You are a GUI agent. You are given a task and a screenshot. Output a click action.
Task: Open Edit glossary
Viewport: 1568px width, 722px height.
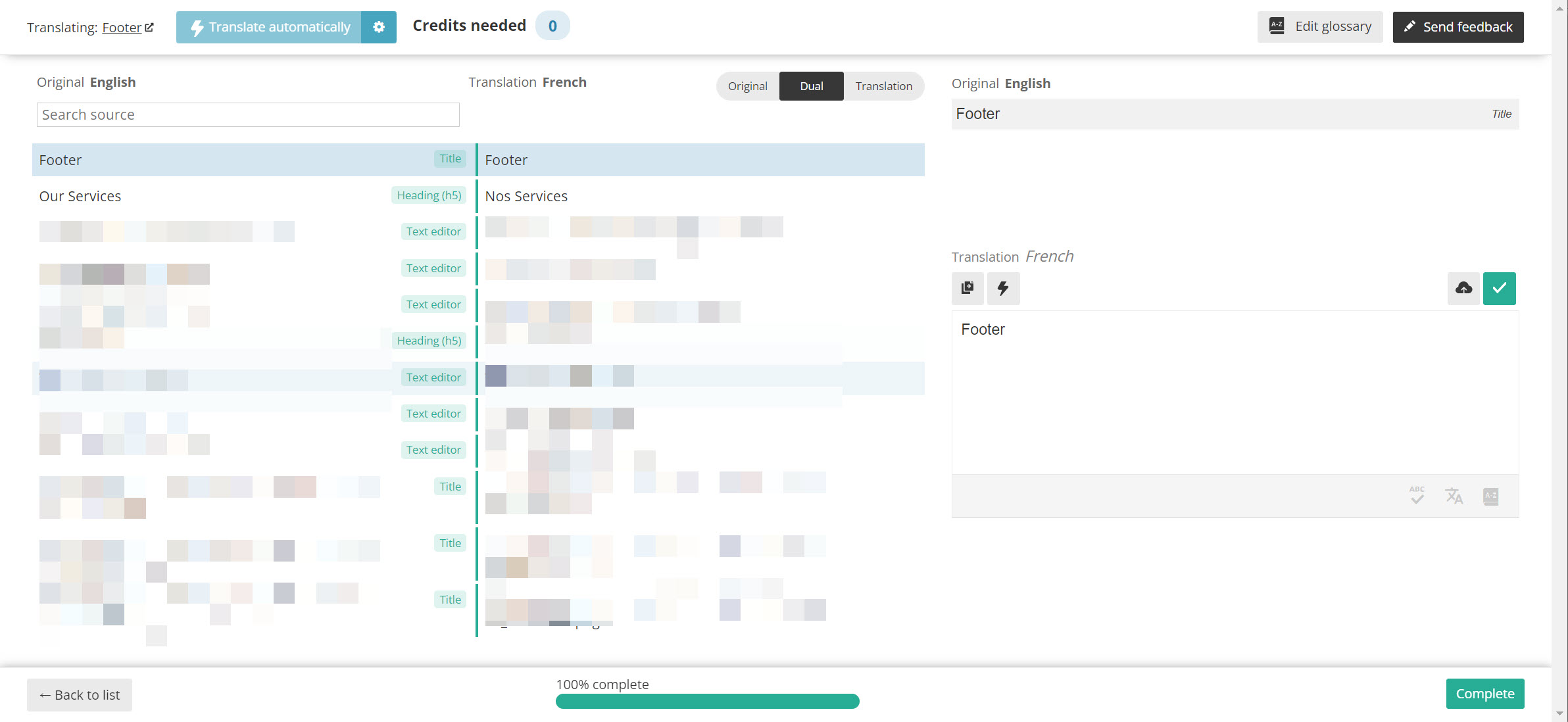(x=1319, y=27)
